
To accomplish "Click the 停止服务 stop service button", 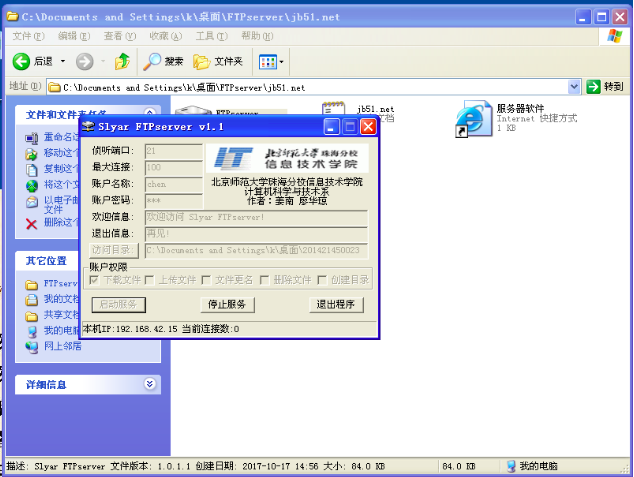I will pos(227,304).
